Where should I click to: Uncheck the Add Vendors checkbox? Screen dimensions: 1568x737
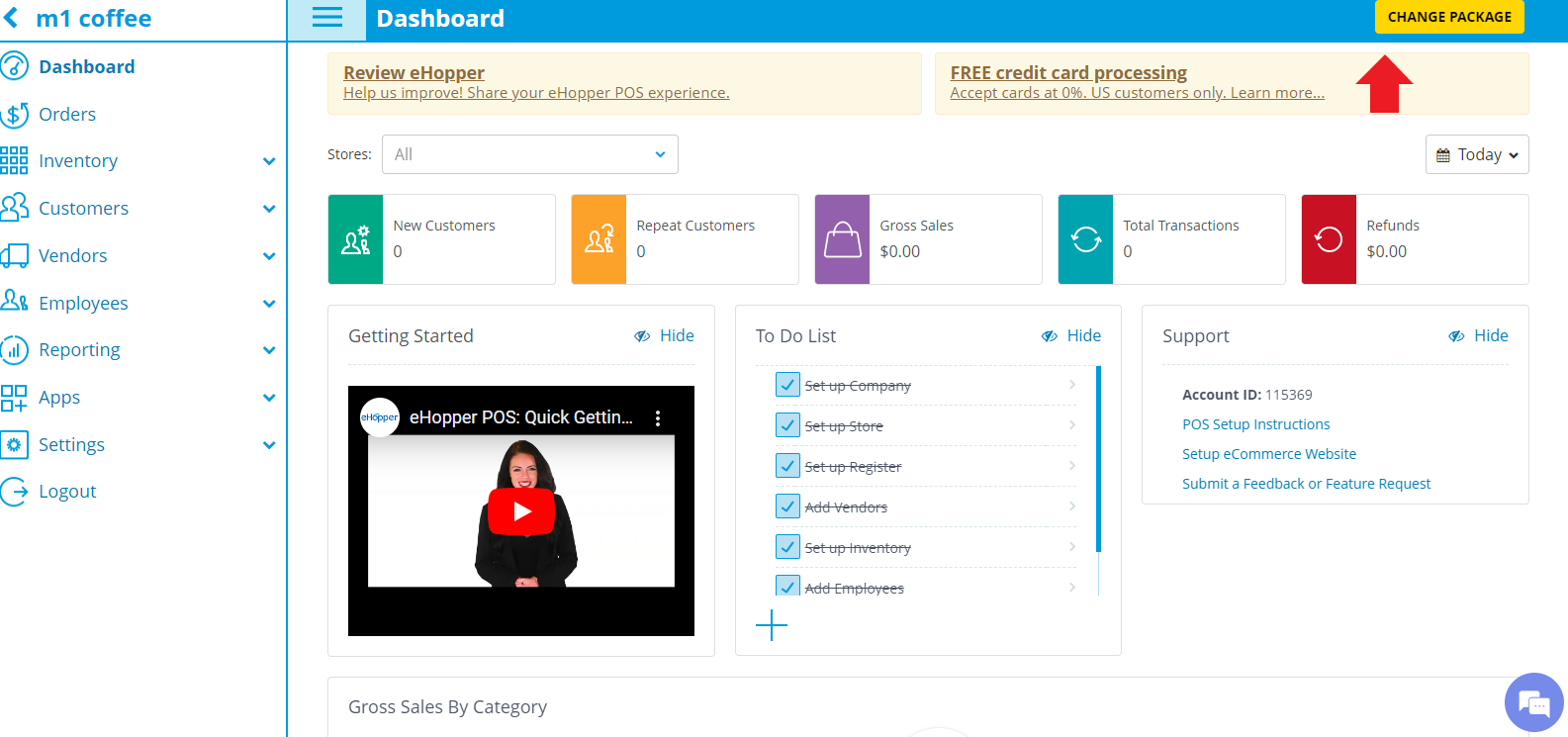coord(787,507)
